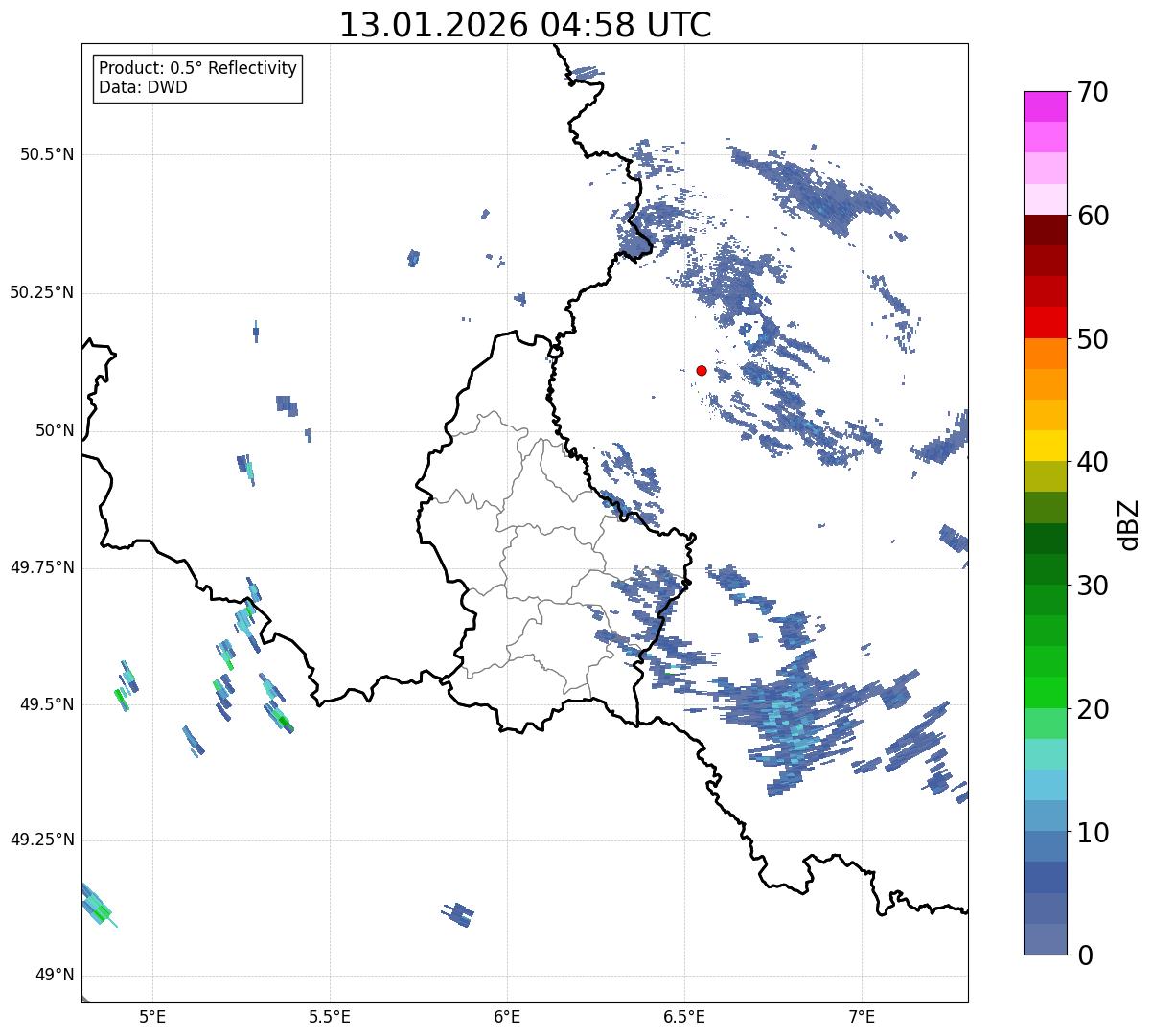Click the 50°N latitude label
Screen dimensions: 1152x1036
[54, 430]
